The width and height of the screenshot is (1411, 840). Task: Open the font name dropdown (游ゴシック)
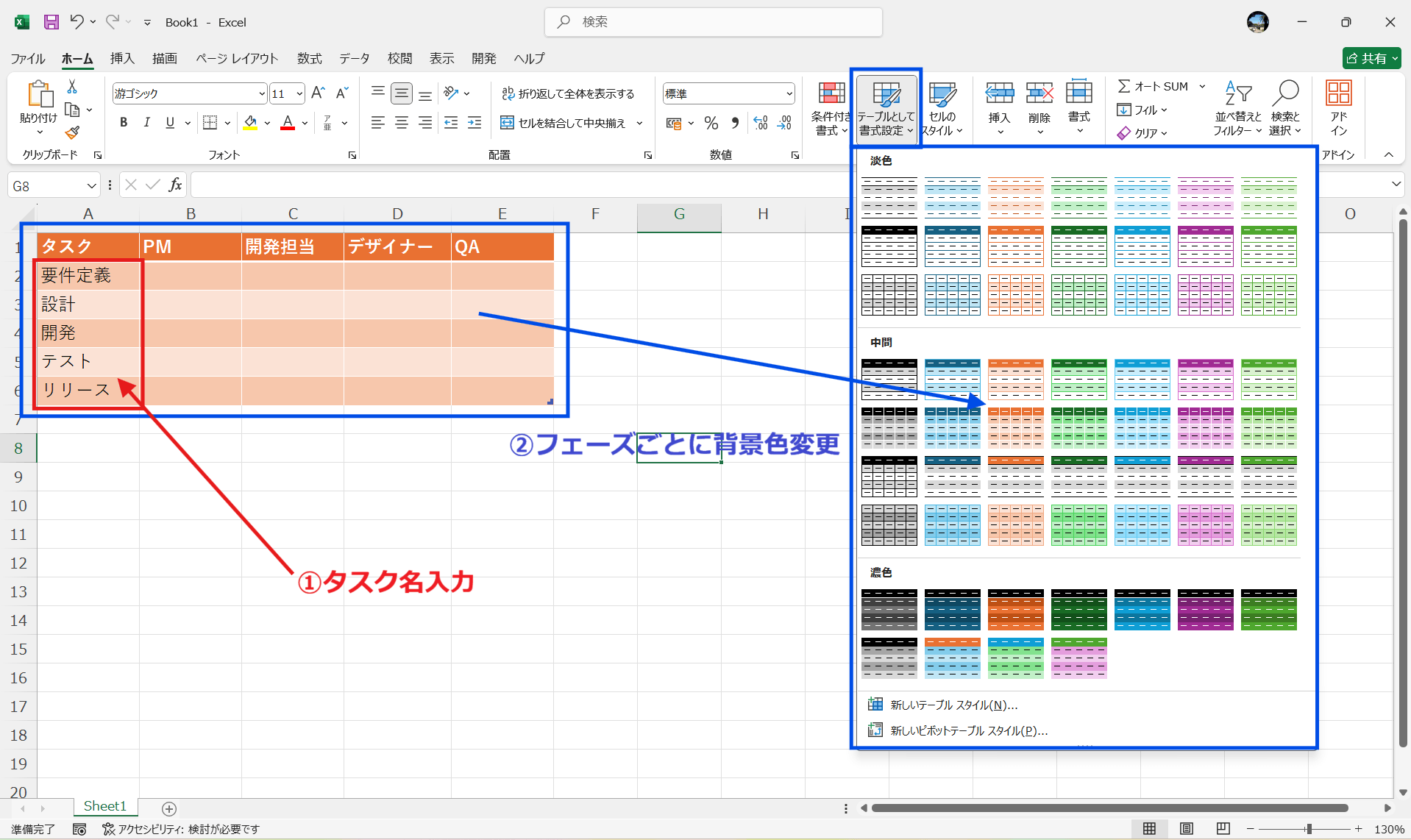(261, 93)
